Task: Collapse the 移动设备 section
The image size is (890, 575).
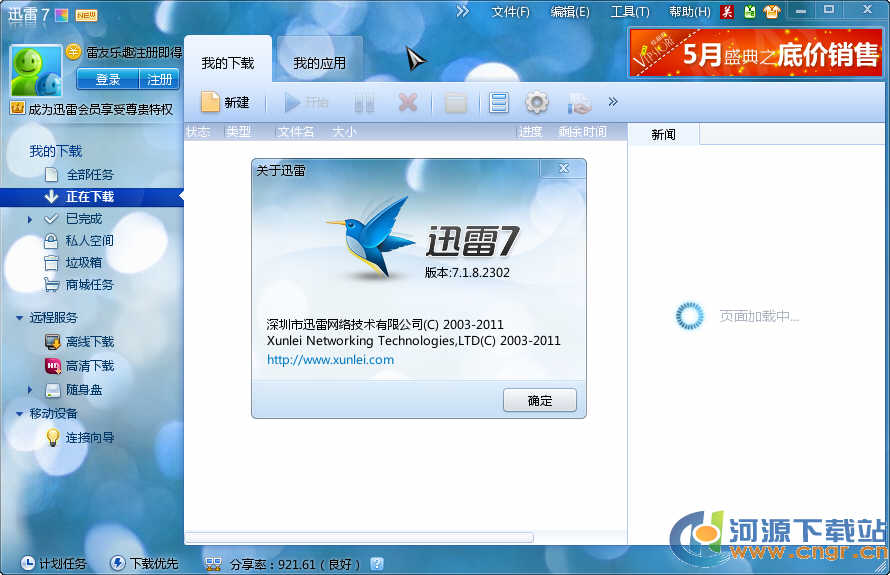Action: click(x=19, y=414)
